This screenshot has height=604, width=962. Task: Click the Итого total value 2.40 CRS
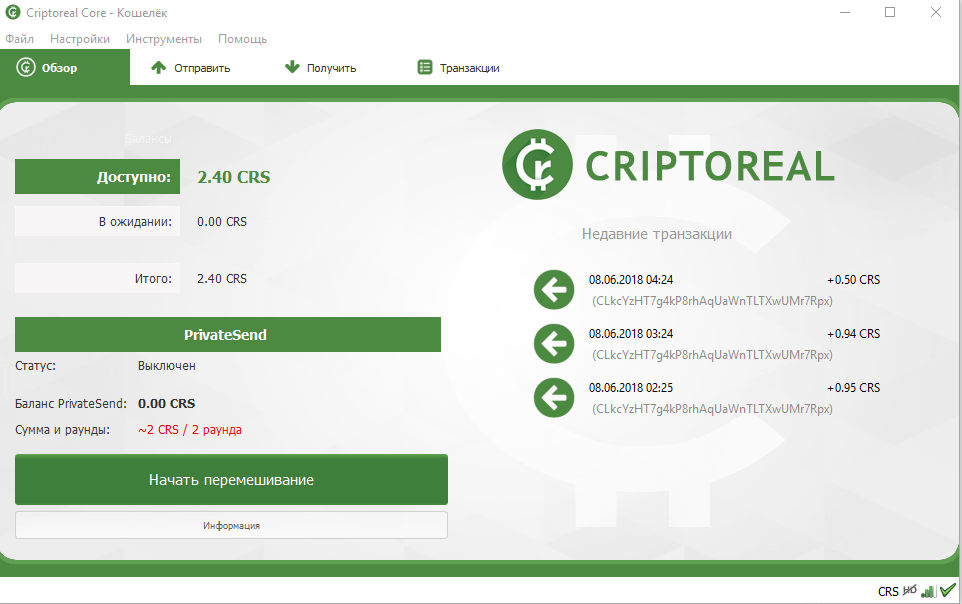pyautogui.click(x=221, y=279)
